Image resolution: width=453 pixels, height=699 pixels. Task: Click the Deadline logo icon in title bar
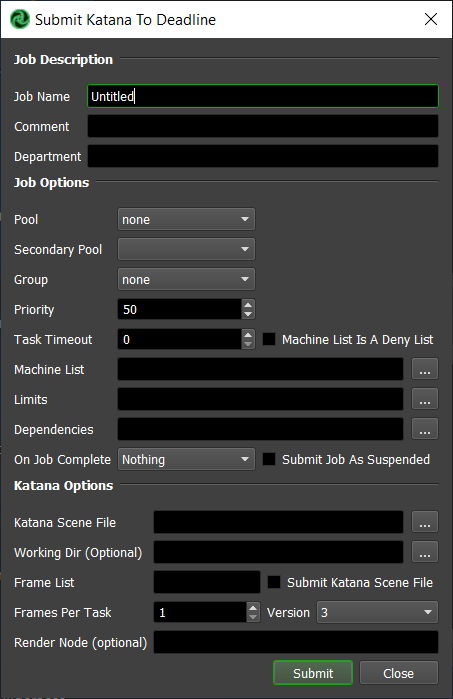pos(20,20)
